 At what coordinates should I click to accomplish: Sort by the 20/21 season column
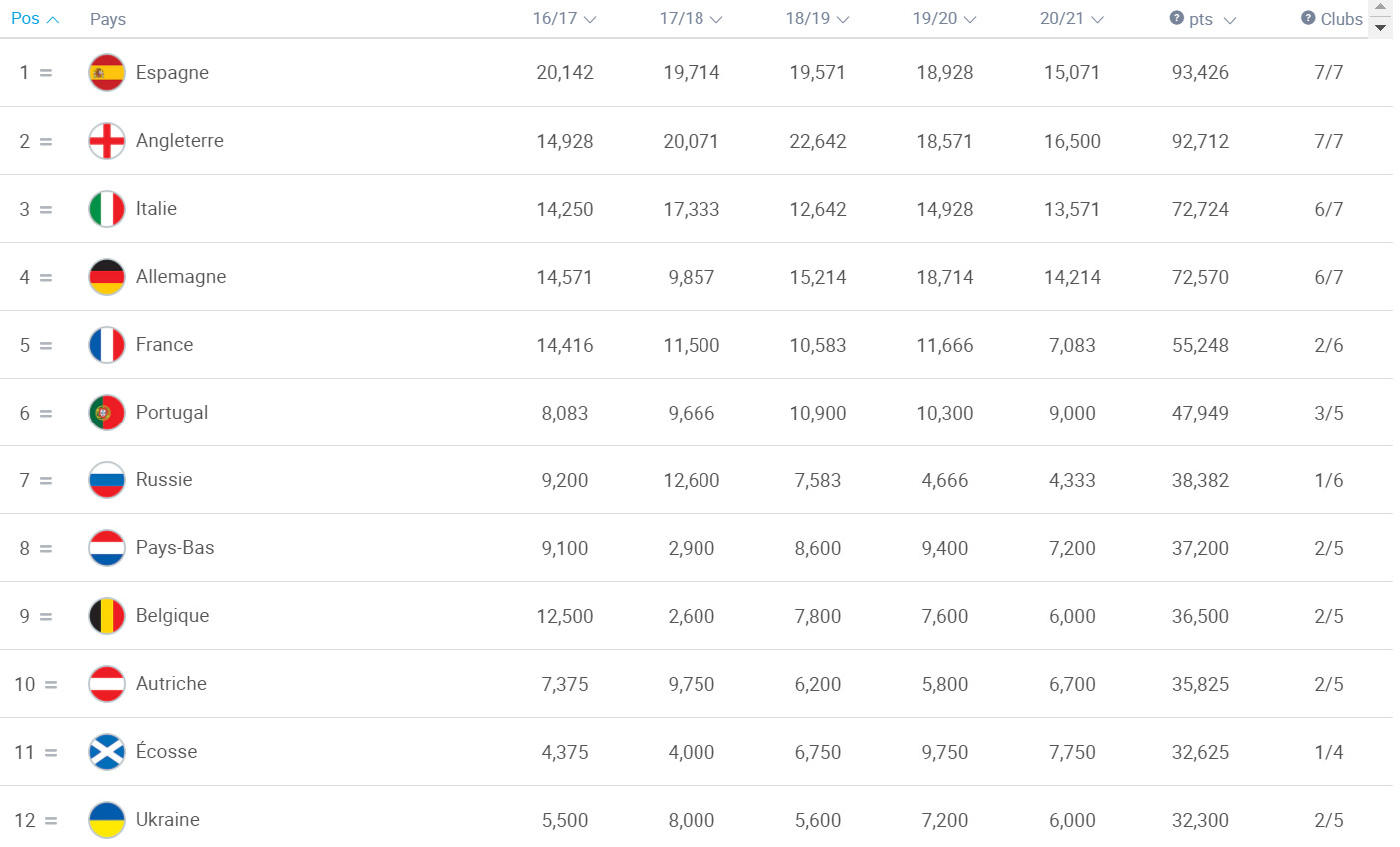click(x=1071, y=19)
